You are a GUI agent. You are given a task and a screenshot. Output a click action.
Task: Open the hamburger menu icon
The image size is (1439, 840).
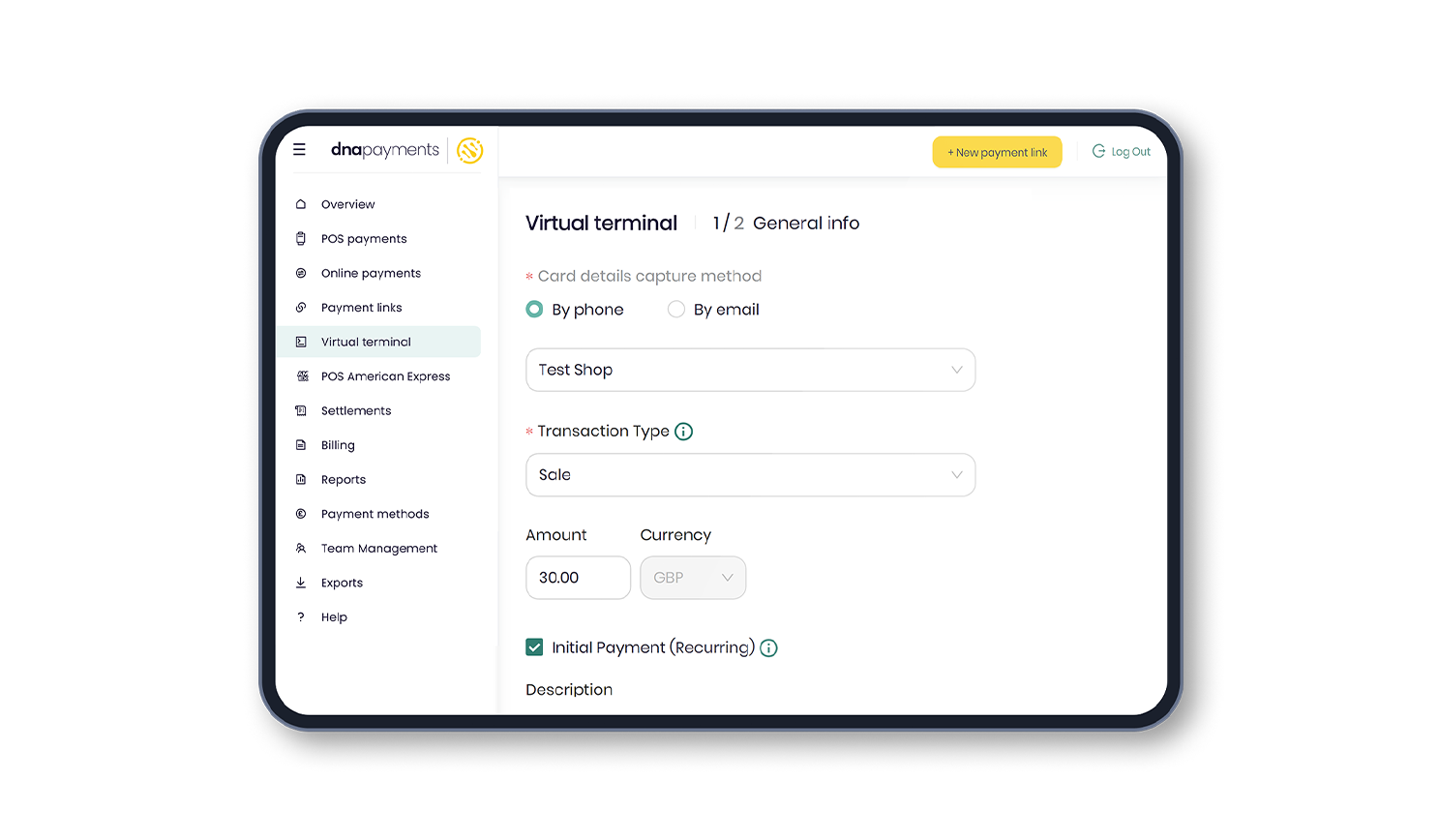[299, 150]
